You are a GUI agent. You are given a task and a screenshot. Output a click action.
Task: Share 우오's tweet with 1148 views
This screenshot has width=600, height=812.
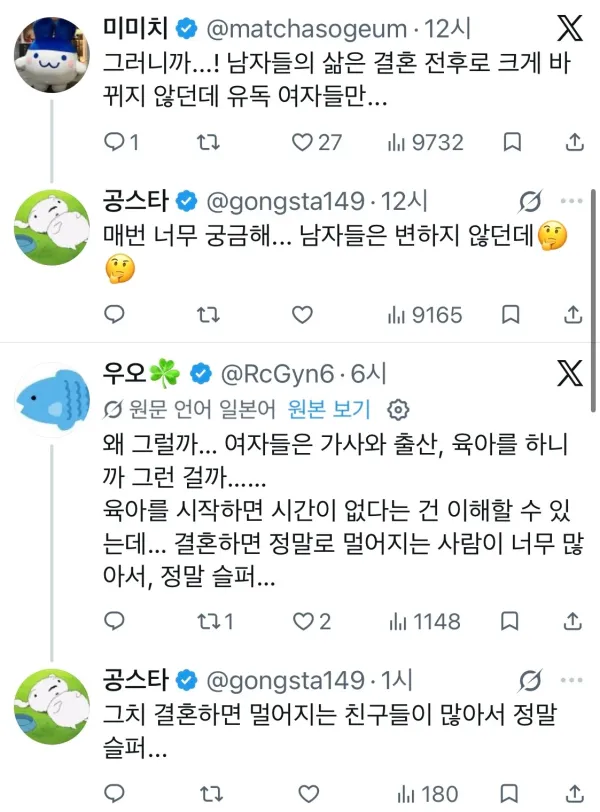tap(573, 621)
